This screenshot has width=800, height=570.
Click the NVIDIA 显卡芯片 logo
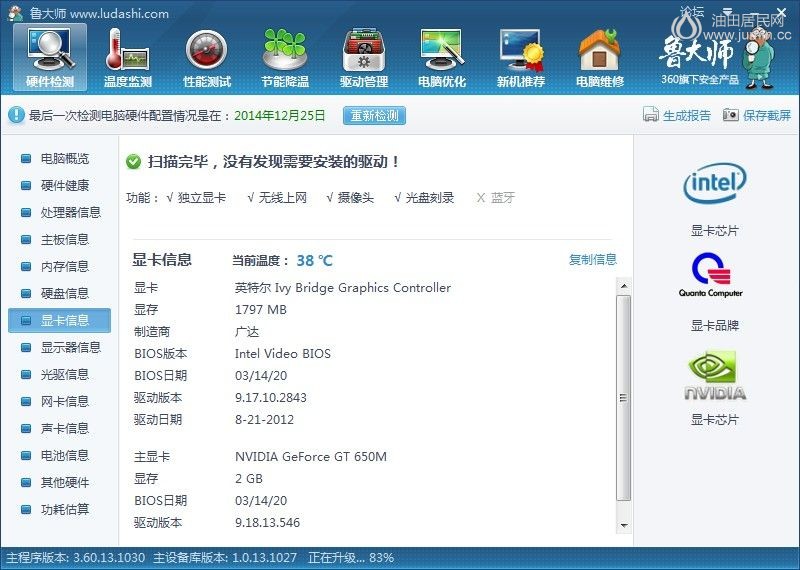(x=715, y=375)
